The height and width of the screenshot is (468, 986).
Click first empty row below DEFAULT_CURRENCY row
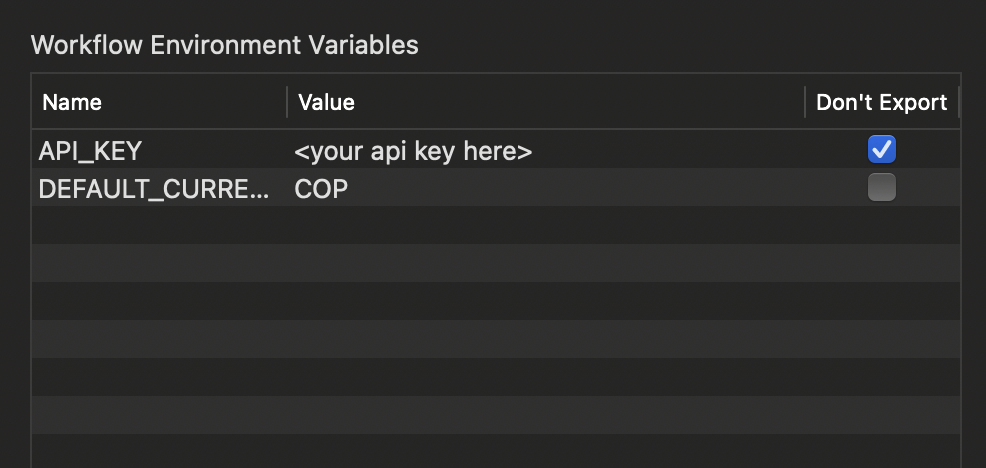point(496,225)
